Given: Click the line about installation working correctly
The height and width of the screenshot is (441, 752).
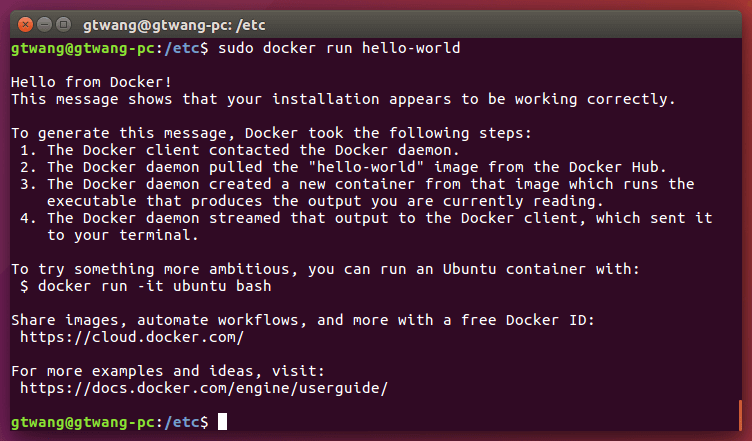Looking at the screenshot, I should (343, 99).
